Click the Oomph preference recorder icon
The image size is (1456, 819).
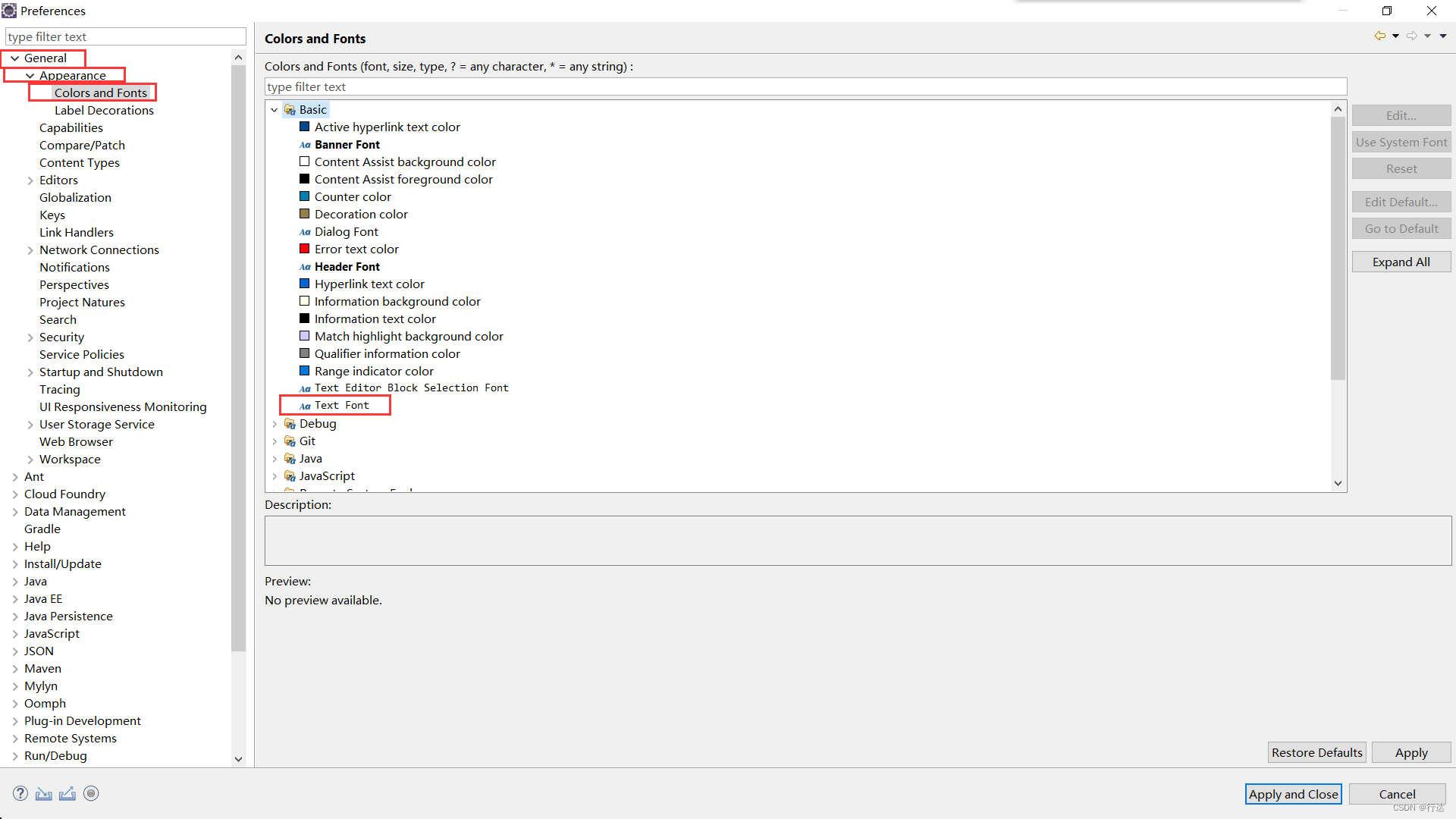tap(91, 793)
